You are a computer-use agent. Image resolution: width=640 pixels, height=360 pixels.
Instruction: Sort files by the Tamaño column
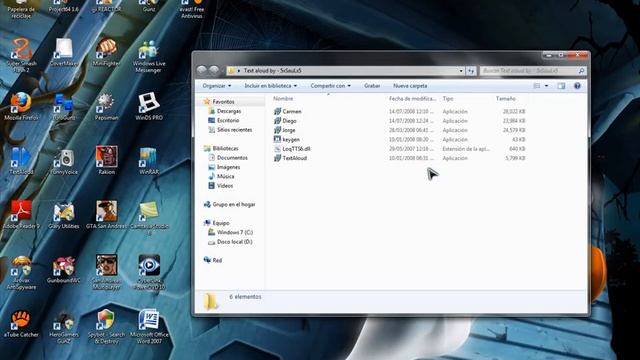point(506,99)
